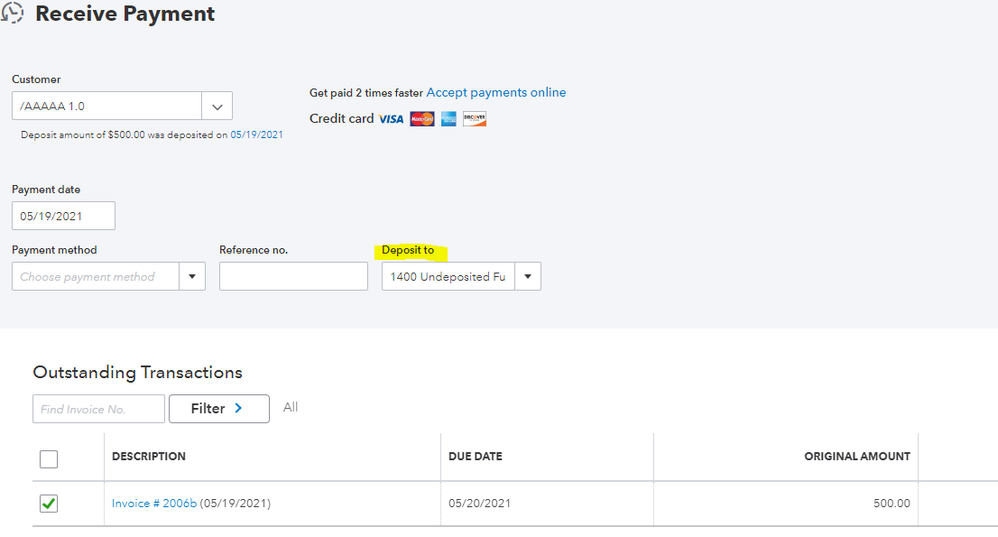The image size is (998, 537).
Task: Uncheck the Invoice # 2006b checkbox
Action: [x=48, y=503]
